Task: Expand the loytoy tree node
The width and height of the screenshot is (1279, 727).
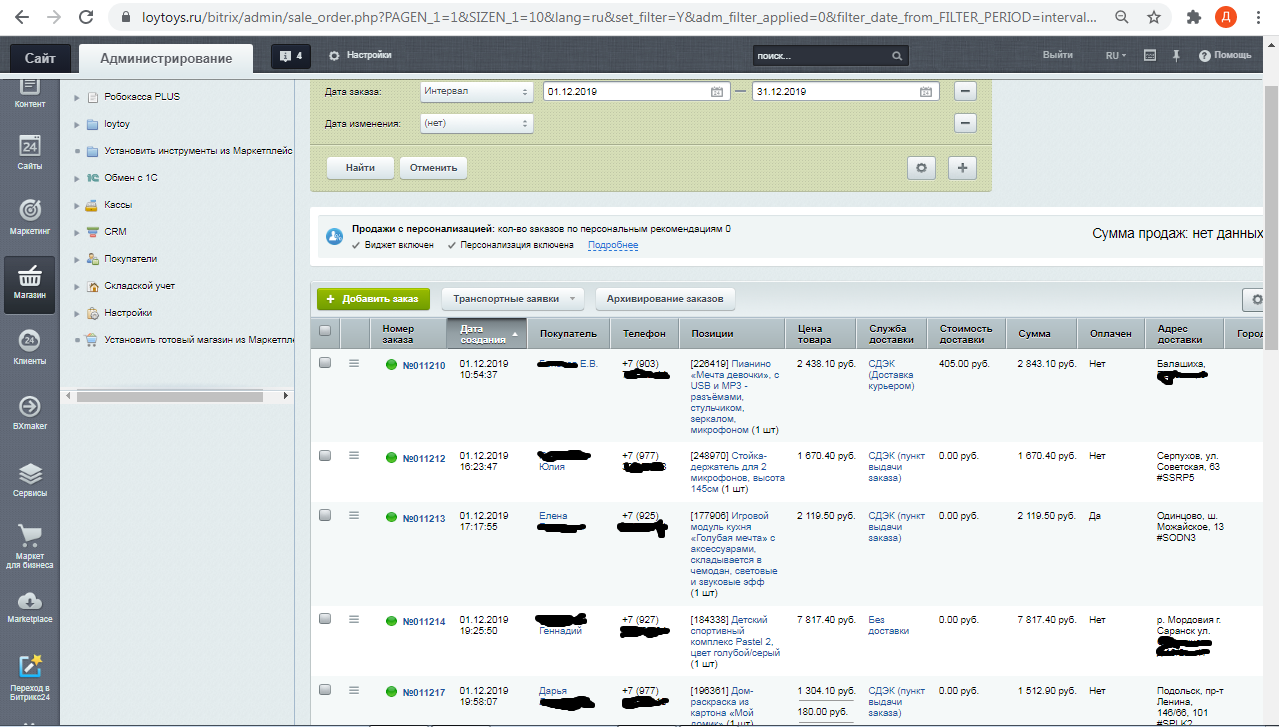Action: click(x=77, y=124)
